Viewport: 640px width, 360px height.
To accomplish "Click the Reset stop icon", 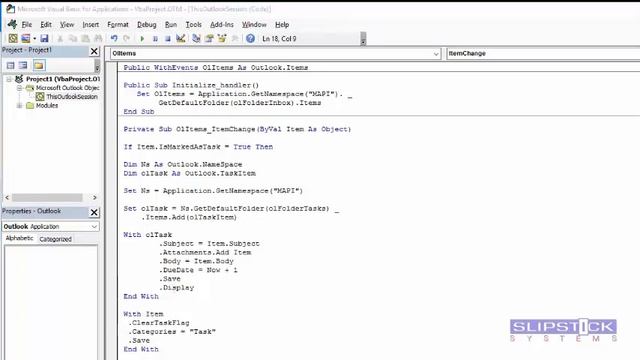I will [168, 39].
